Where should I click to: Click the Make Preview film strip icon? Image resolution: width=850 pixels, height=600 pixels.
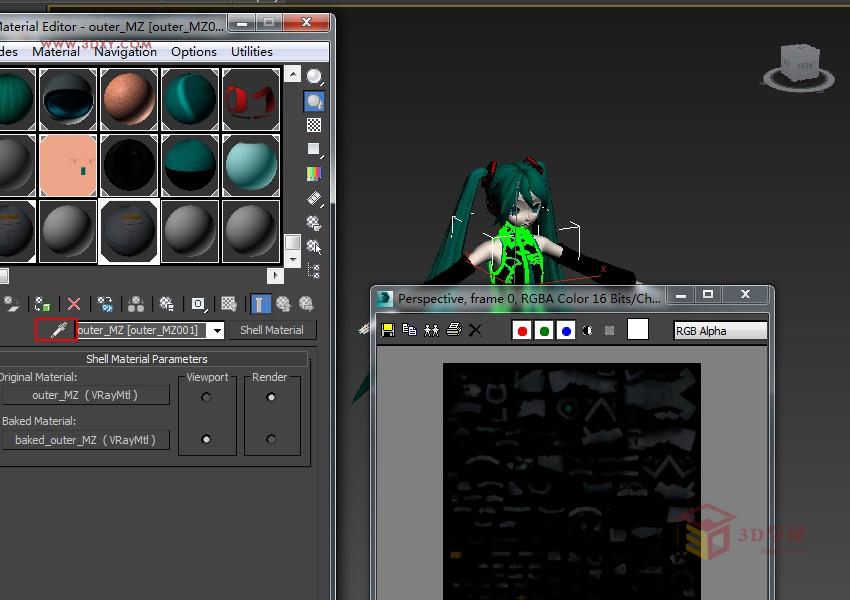click(x=314, y=198)
